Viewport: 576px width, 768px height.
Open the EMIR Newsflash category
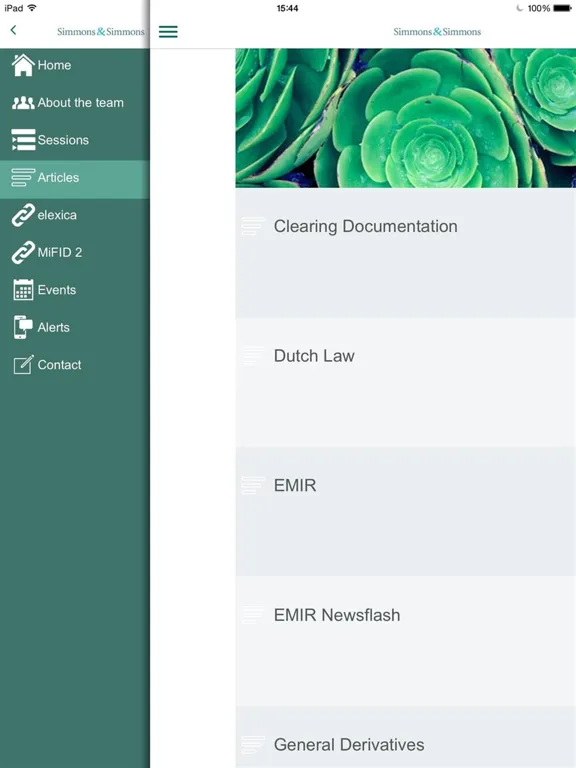click(406, 641)
